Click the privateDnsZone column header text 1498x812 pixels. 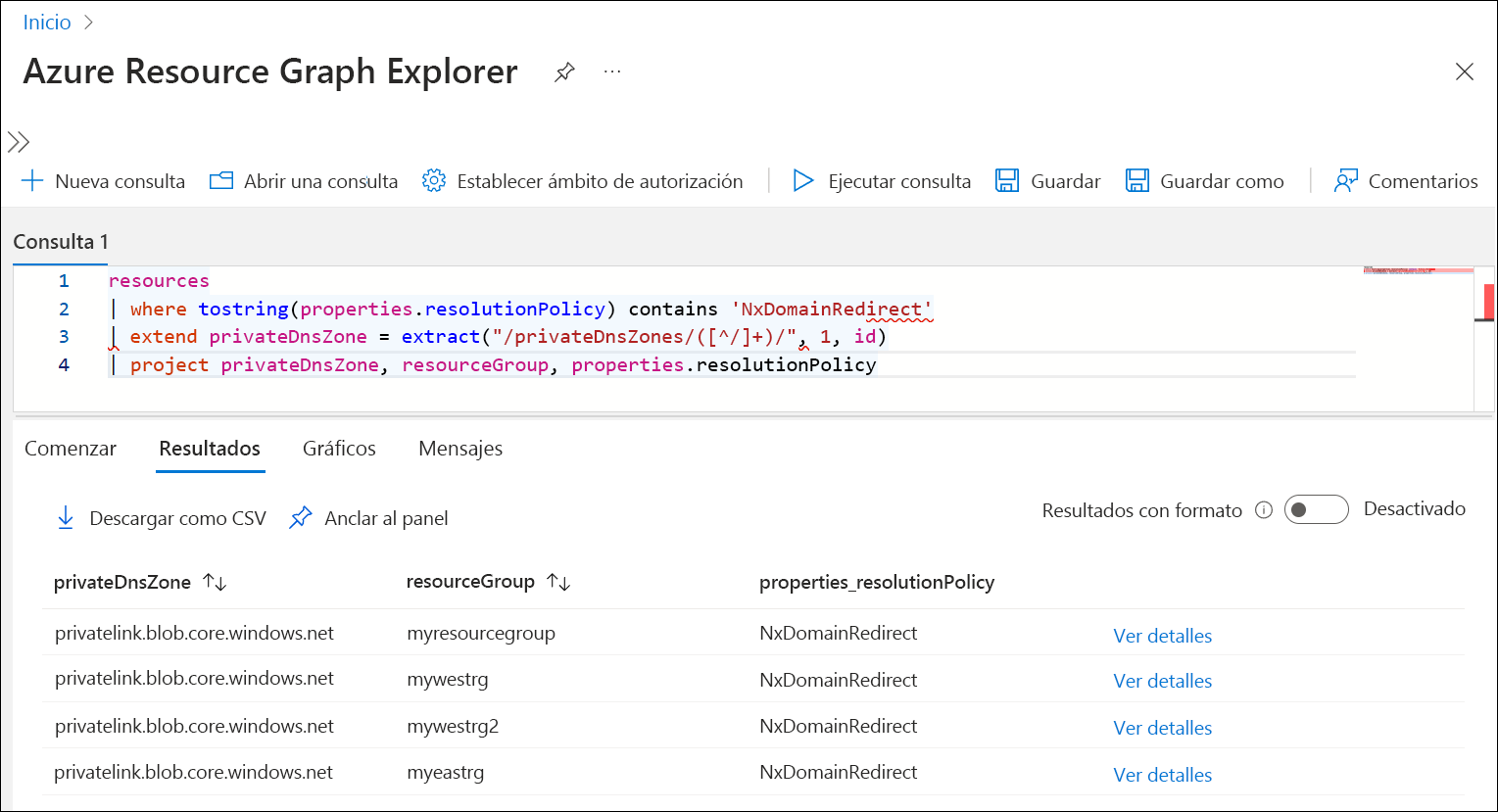[x=122, y=582]
